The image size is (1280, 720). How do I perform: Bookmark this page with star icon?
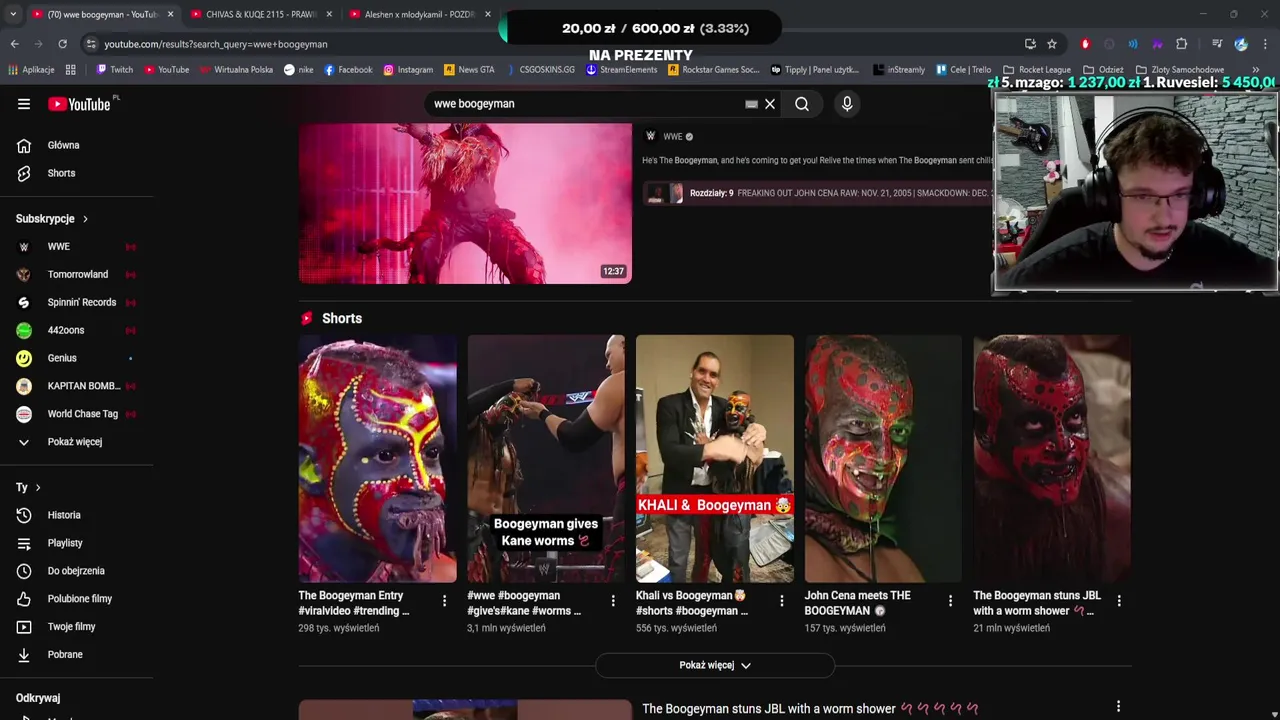(1052, 44)
